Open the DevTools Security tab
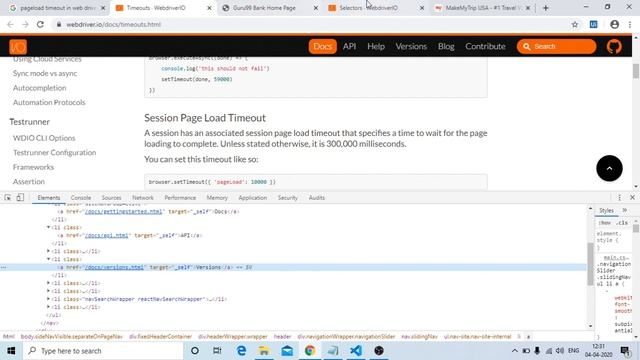 [x=287, y=198]
